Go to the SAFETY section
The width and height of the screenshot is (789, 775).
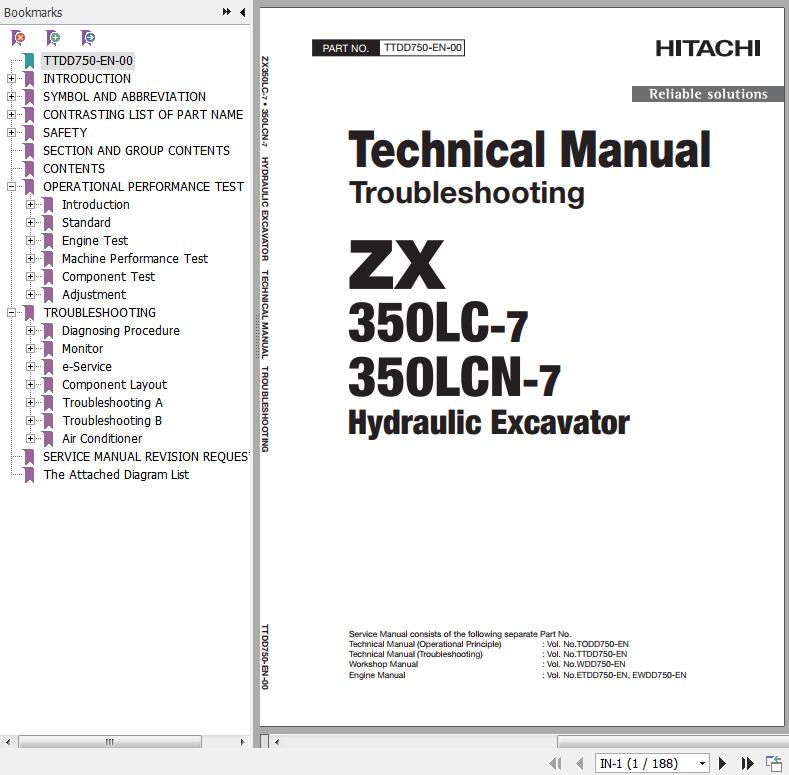[x=65, y=133]
